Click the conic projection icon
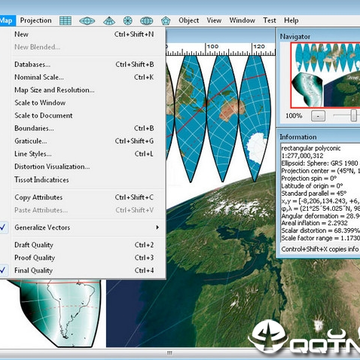Screen dimensions: 360x360 (x=109, y=21)
